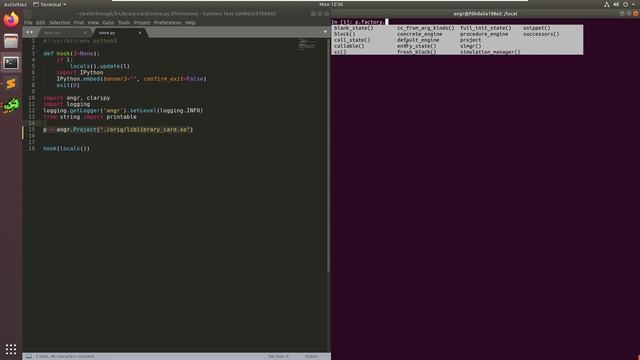Choose cc() completion

(x=340, y=52)
